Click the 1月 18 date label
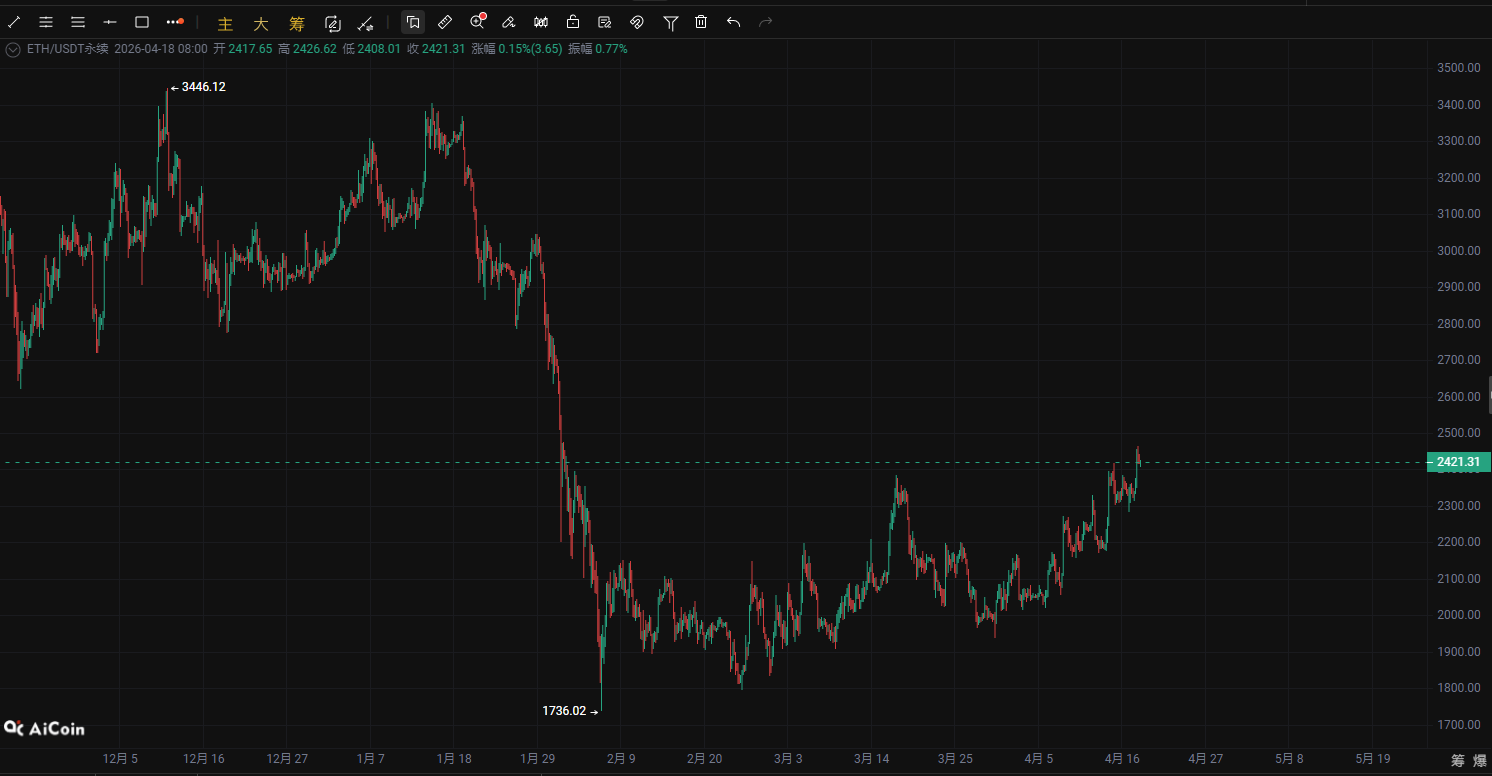1492x776 pixels. point(454,759)
